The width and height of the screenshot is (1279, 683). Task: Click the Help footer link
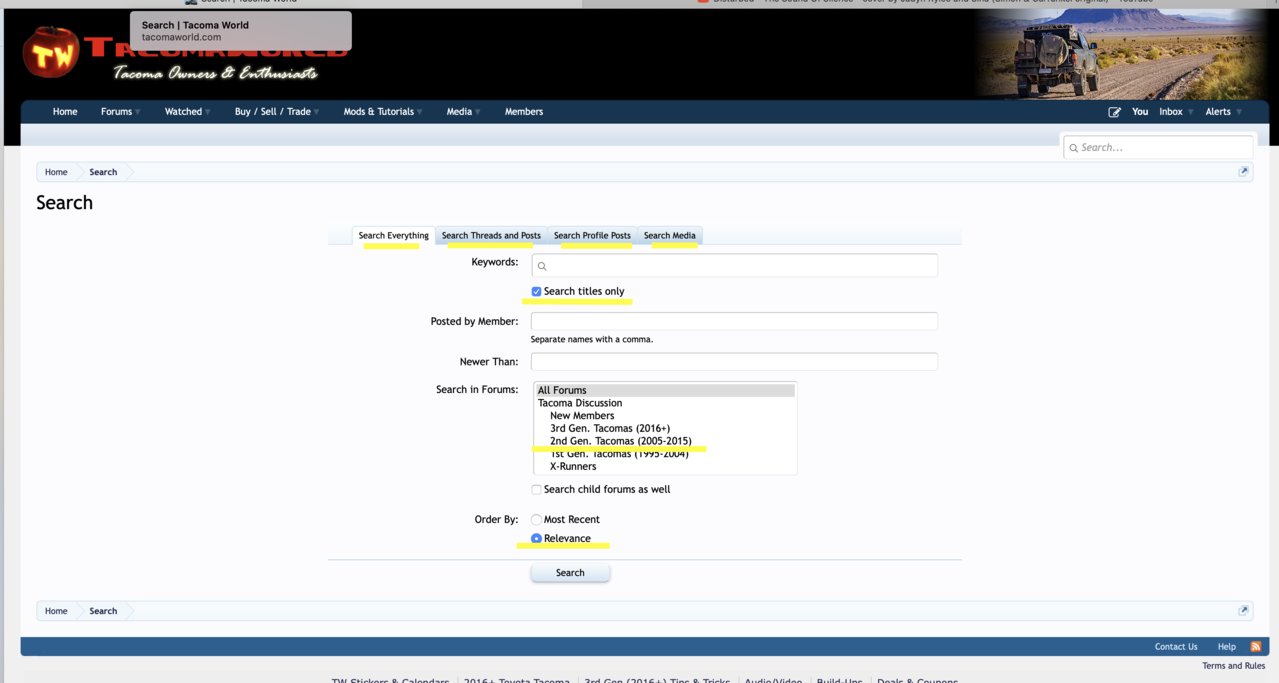(1227, 647)
